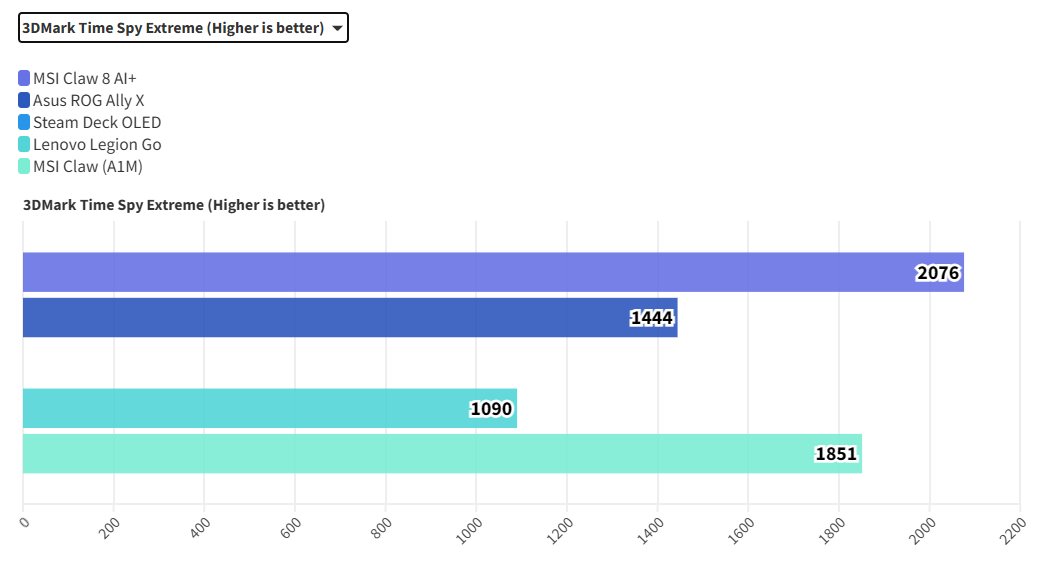The image size is (1042, 563).
Task: Click the chart title above the bars
Action: tap(174, 205)
